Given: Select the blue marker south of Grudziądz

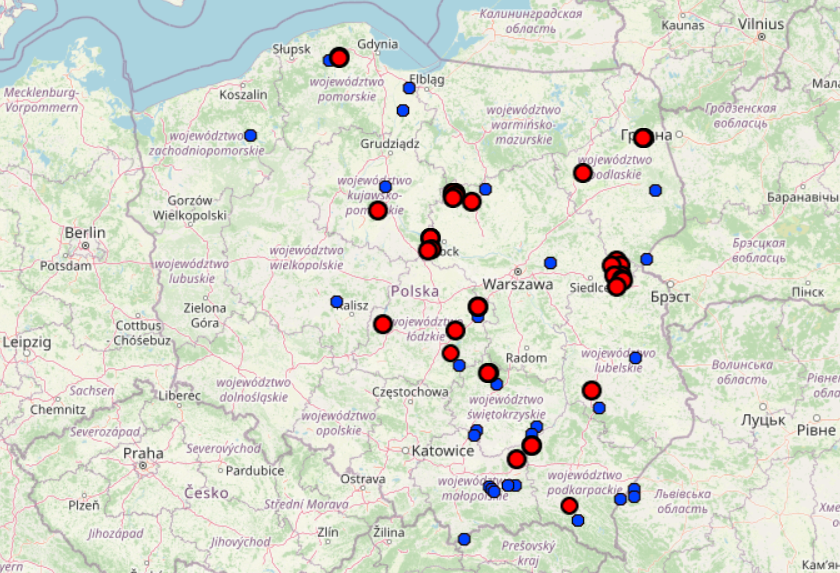Looking at the screenshot, I should [385, 187].
